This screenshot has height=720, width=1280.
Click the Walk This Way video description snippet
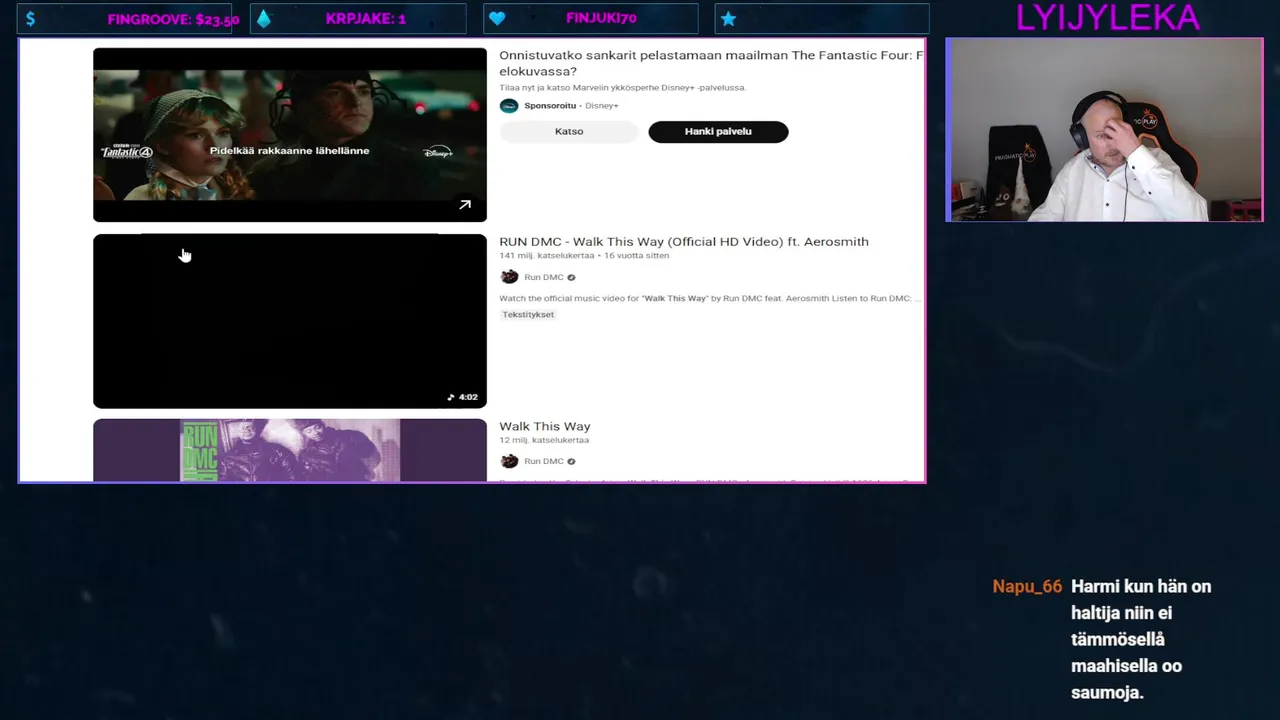click(710, 298)
